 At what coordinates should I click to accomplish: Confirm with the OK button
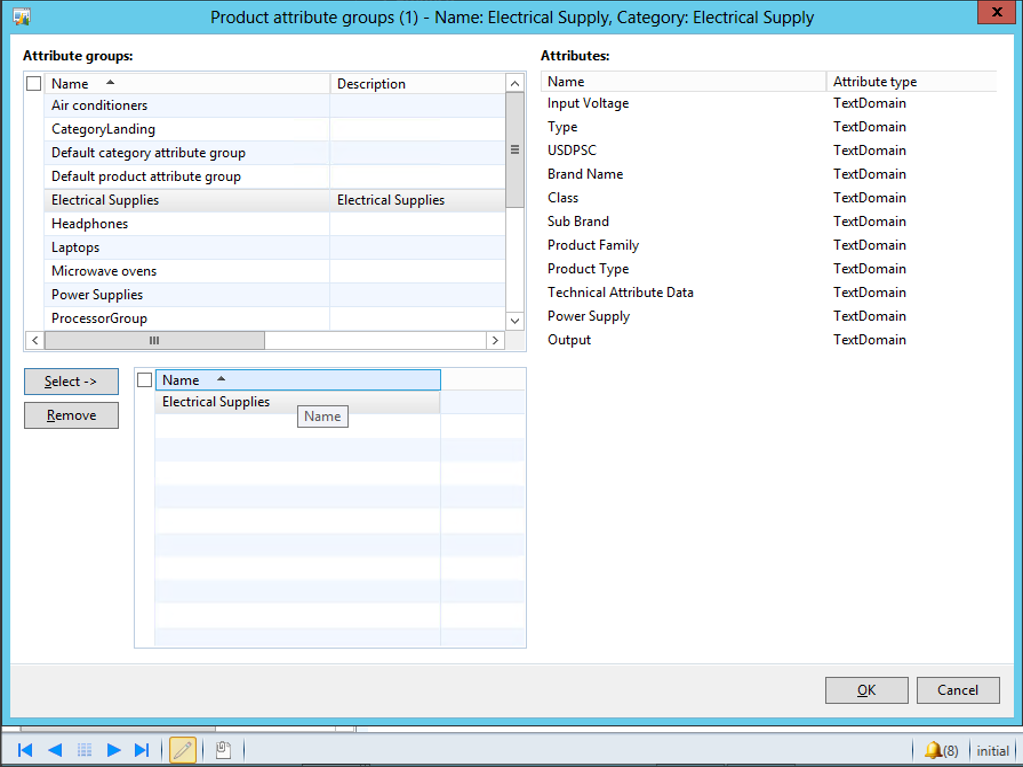866,690
